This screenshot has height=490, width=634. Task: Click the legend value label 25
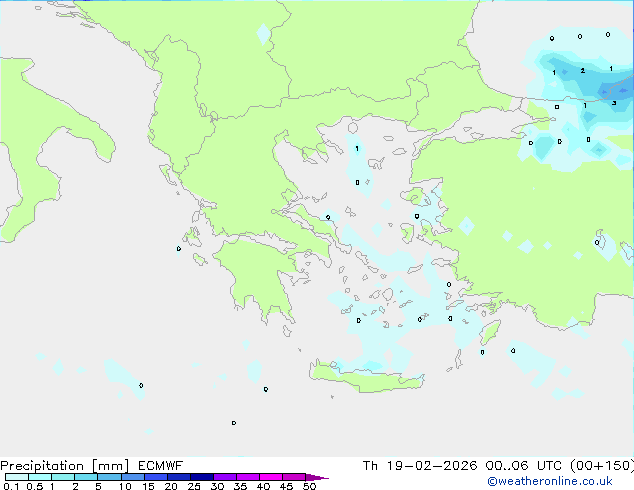[x=194, y=486]
